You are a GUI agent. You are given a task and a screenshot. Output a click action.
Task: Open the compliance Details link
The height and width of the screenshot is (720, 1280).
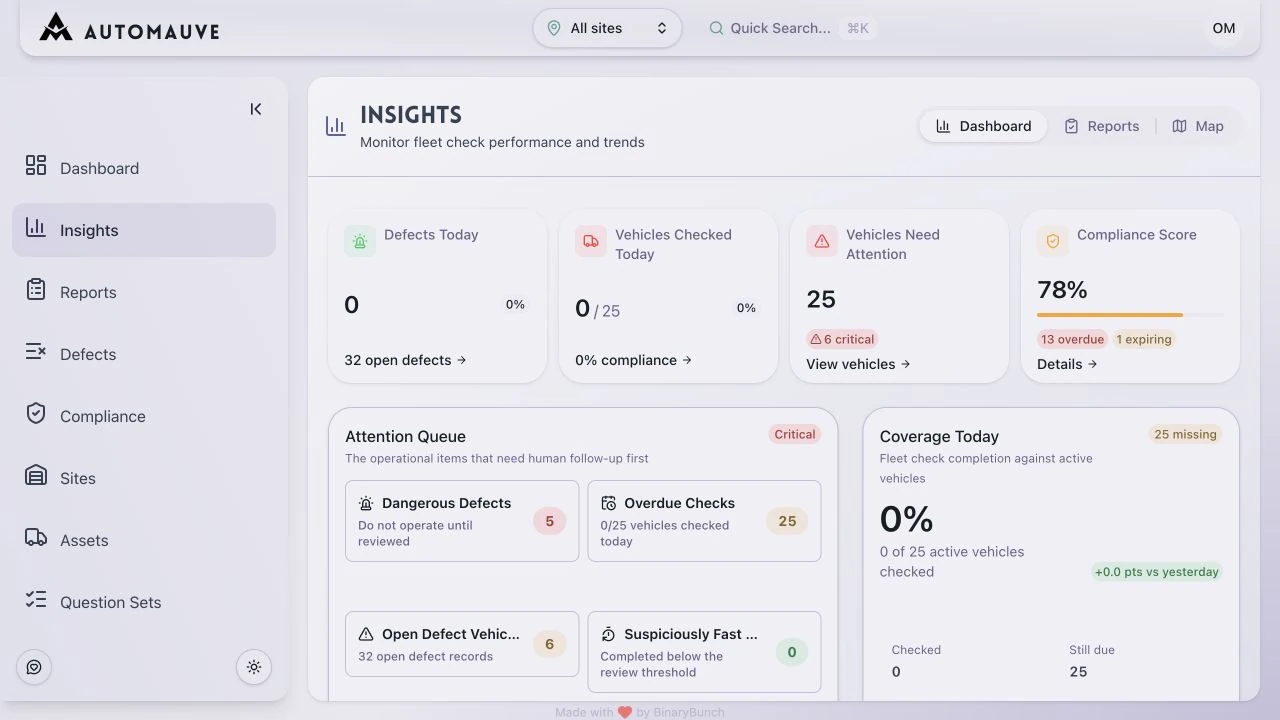click(1067, 364)
